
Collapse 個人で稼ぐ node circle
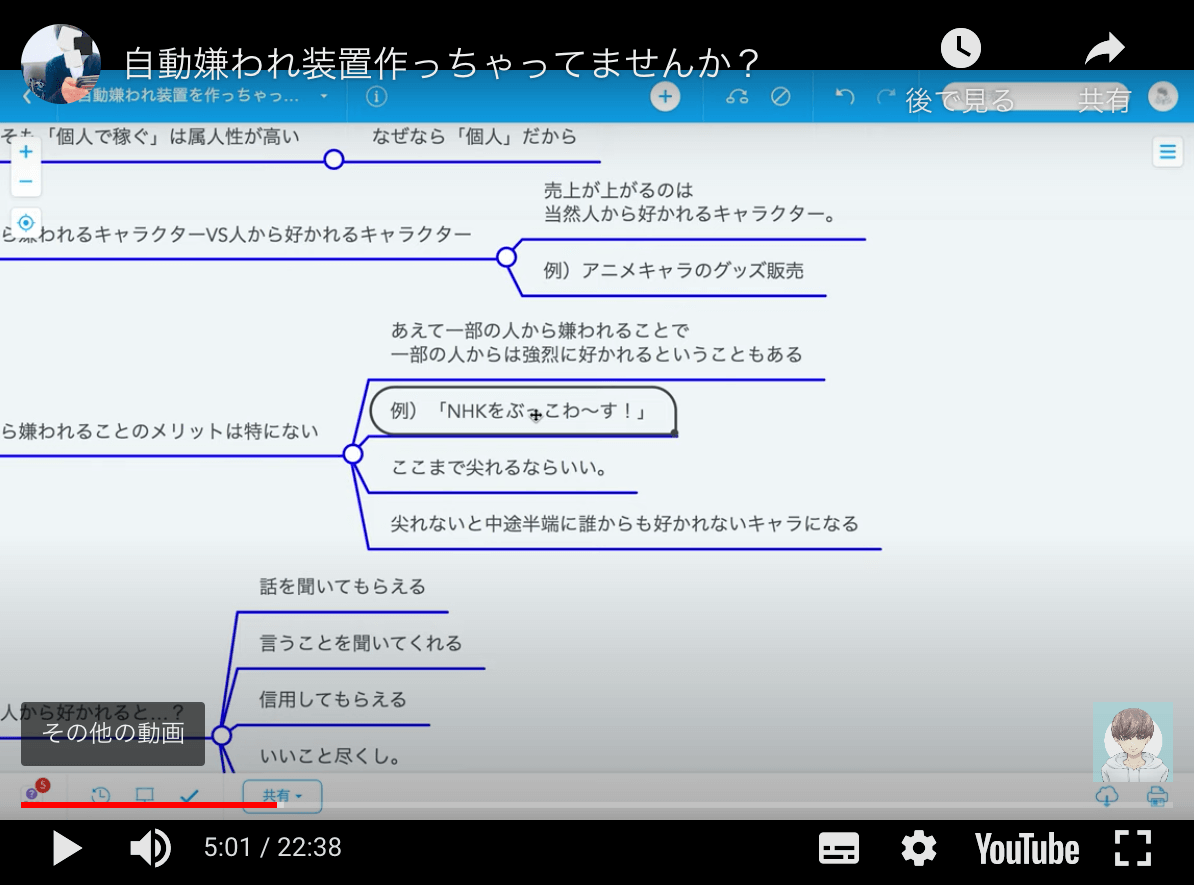coord(334,159)
